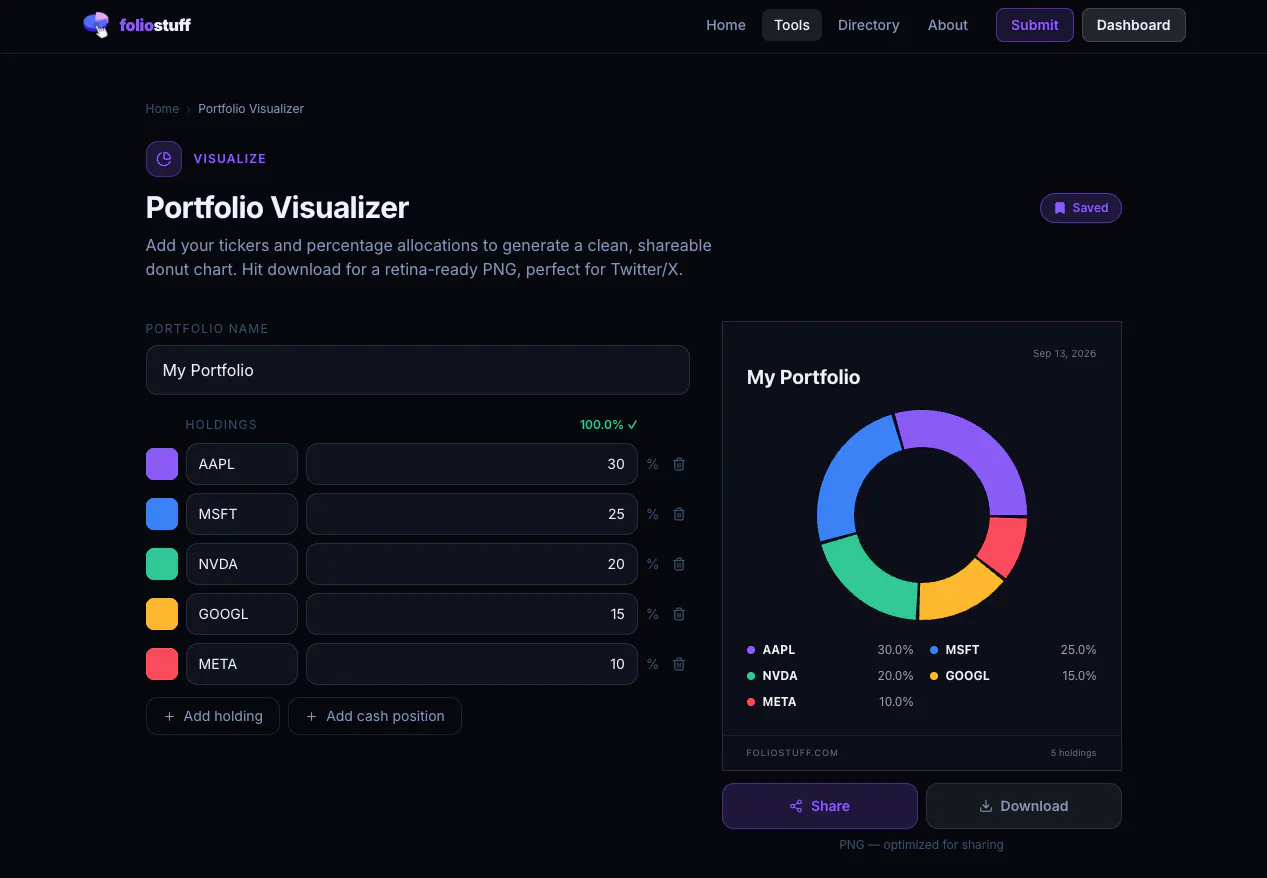This screenshot has height=878, width=1267.
Task: Toggle the Saved bookmark badge
Action: pos(1081,208)
